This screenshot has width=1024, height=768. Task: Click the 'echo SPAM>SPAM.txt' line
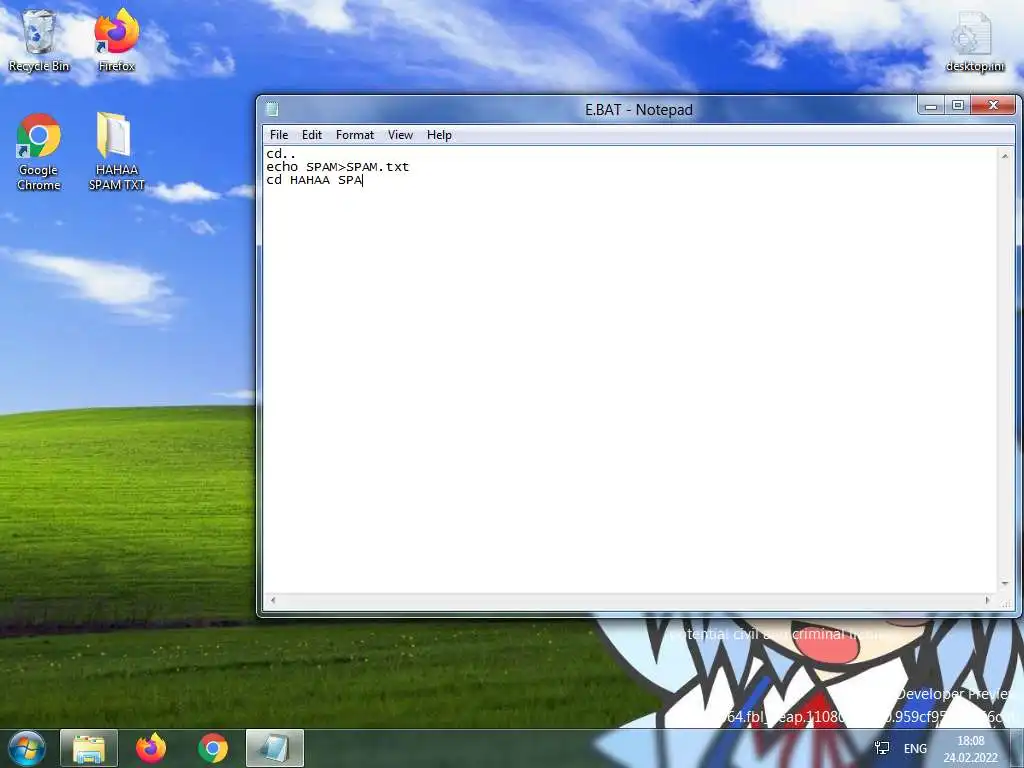338,167
